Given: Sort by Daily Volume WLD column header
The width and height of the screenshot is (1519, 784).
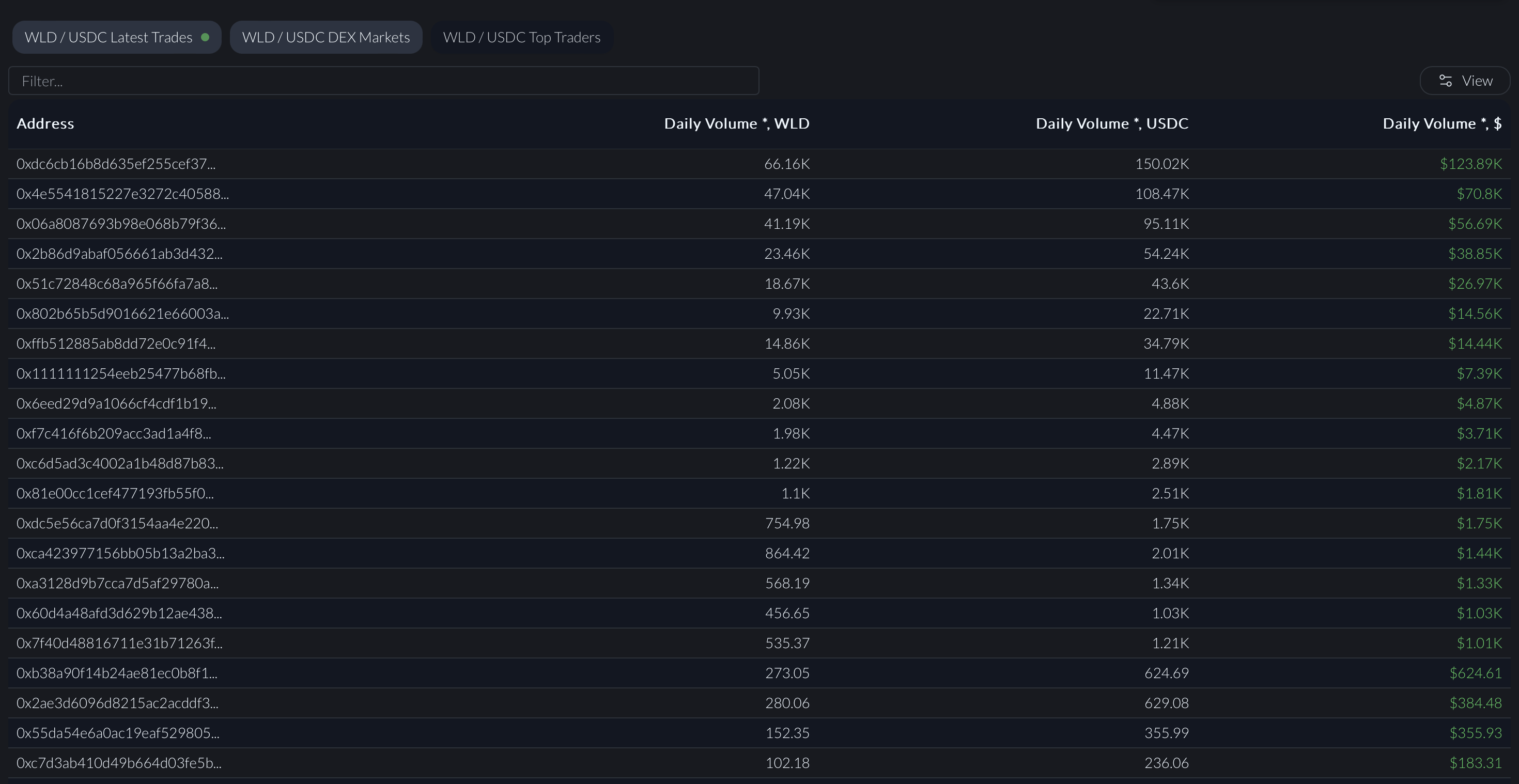Looking at the screenshot, I should [736, 124].
